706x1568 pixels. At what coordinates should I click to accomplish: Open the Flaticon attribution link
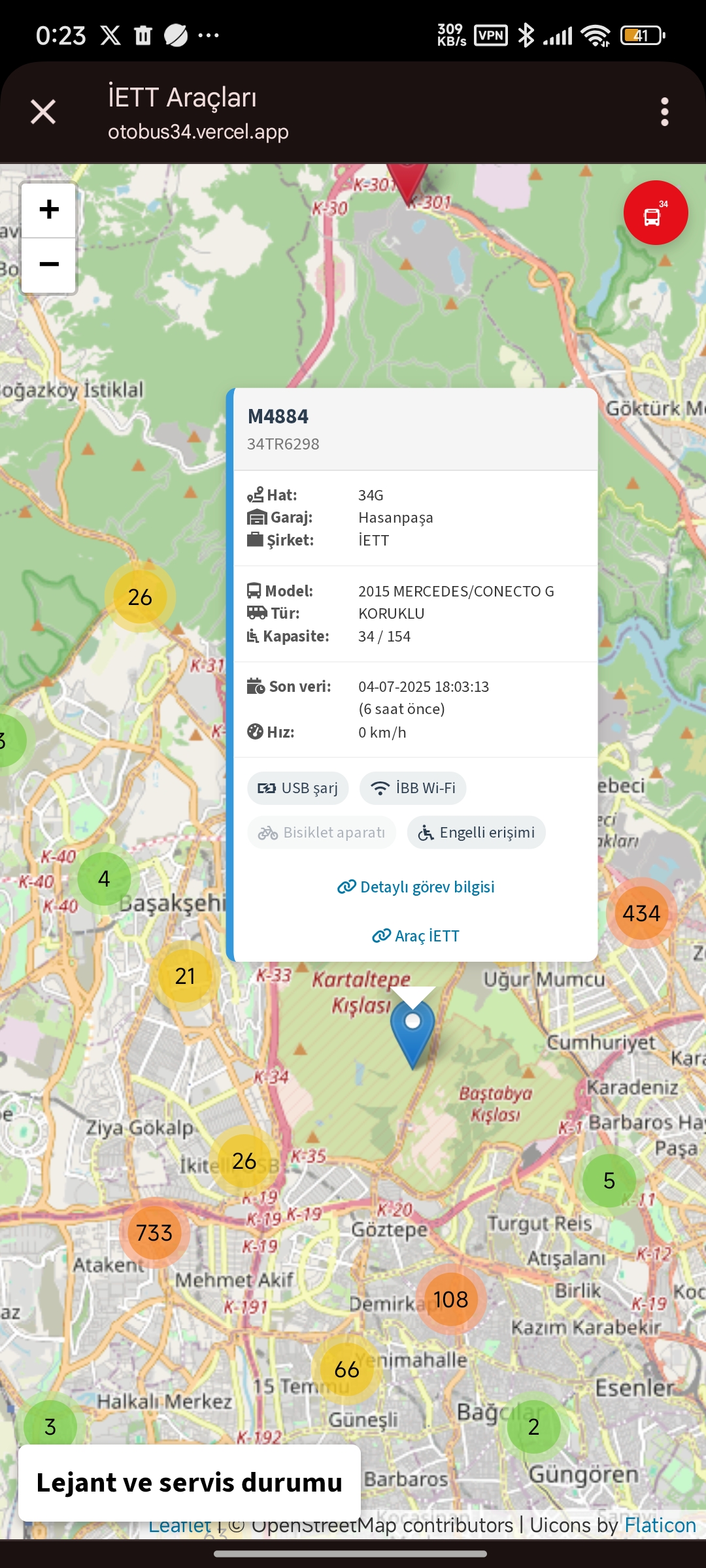coord(660,1525)
